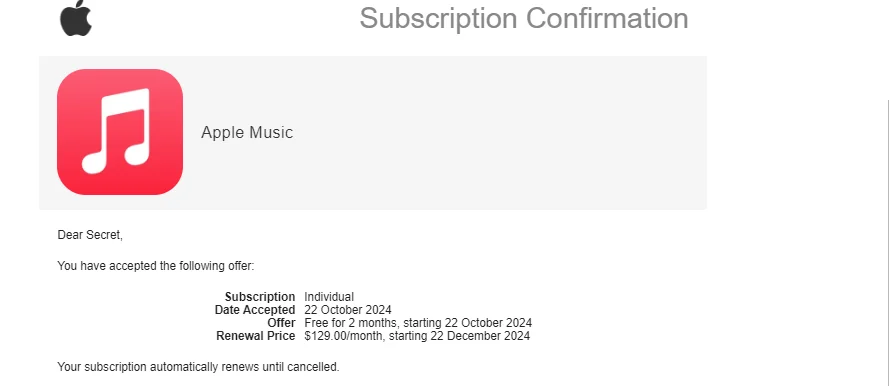Click the white music note inside the red icon

[116, 131]
